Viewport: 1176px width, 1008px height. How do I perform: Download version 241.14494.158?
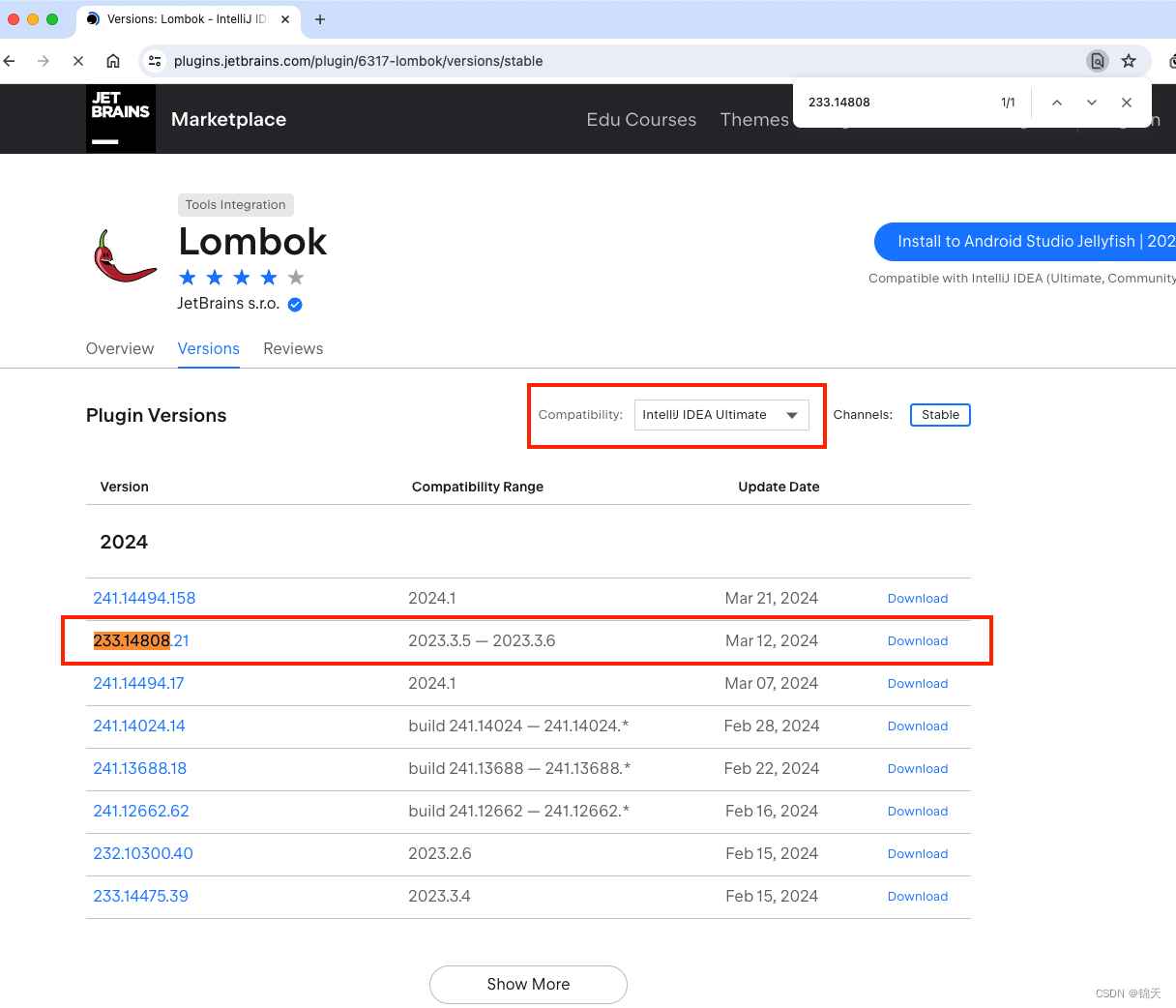pyautogui.click(x=918, y=599)
